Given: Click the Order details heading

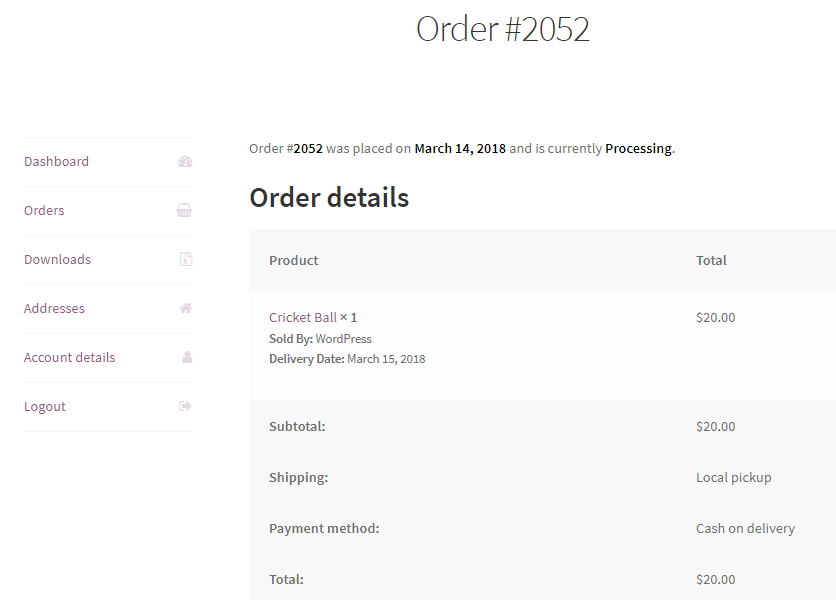Looking at the screenshot, I should (x=329, y=198).
